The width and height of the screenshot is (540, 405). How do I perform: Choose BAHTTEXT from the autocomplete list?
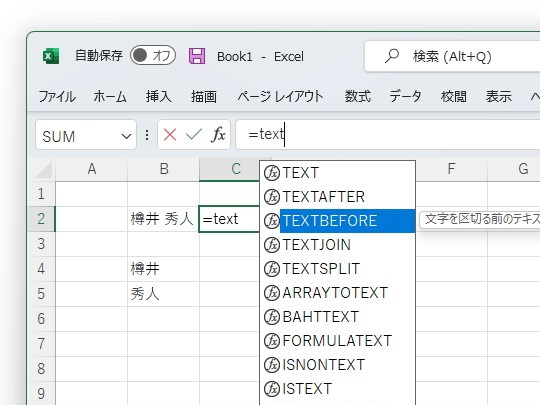pos(338,317)
